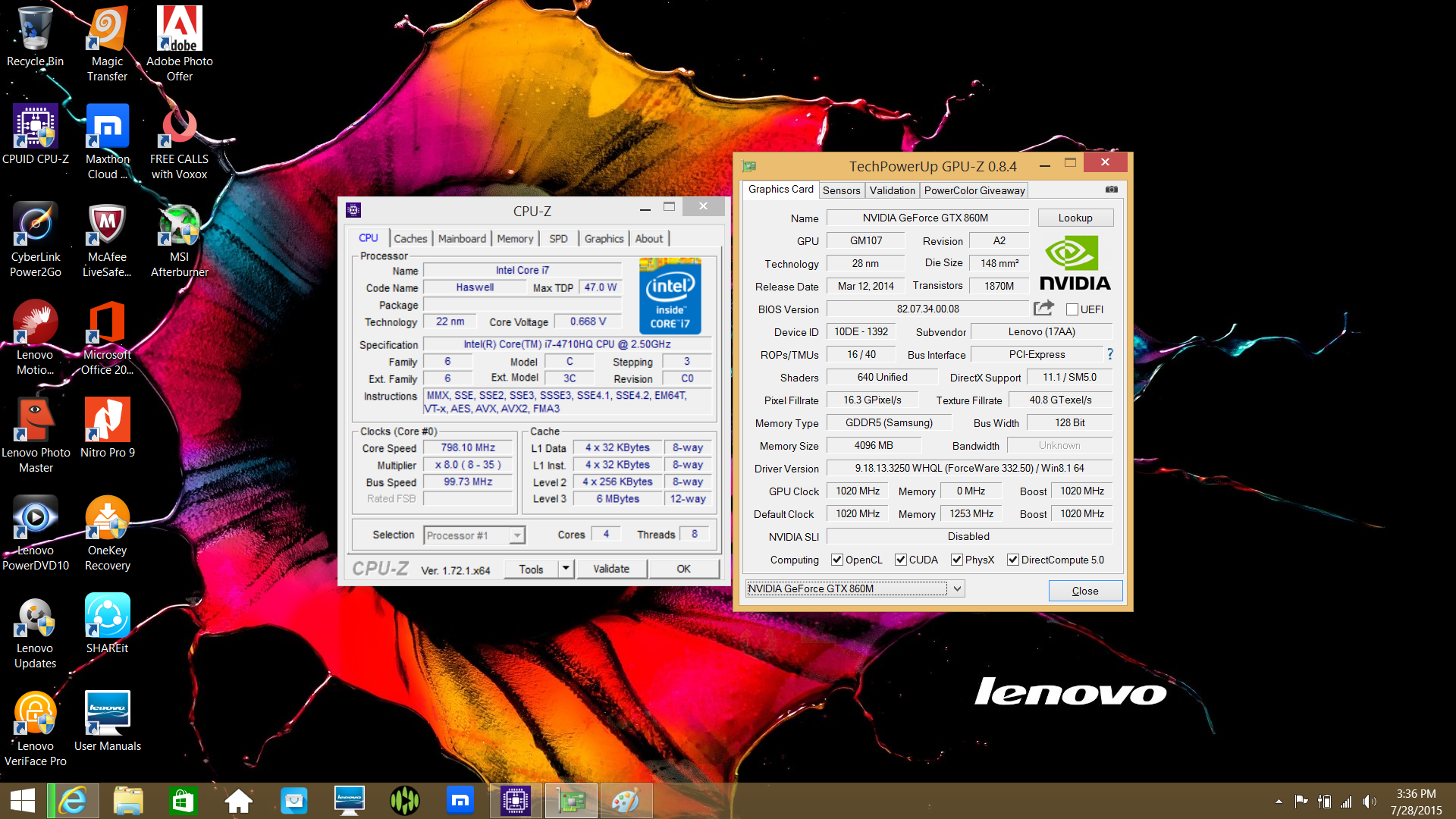Screen dimensions: 1456x819
Task: Toggle the PhysX checkbox
Action: (957, 560)
